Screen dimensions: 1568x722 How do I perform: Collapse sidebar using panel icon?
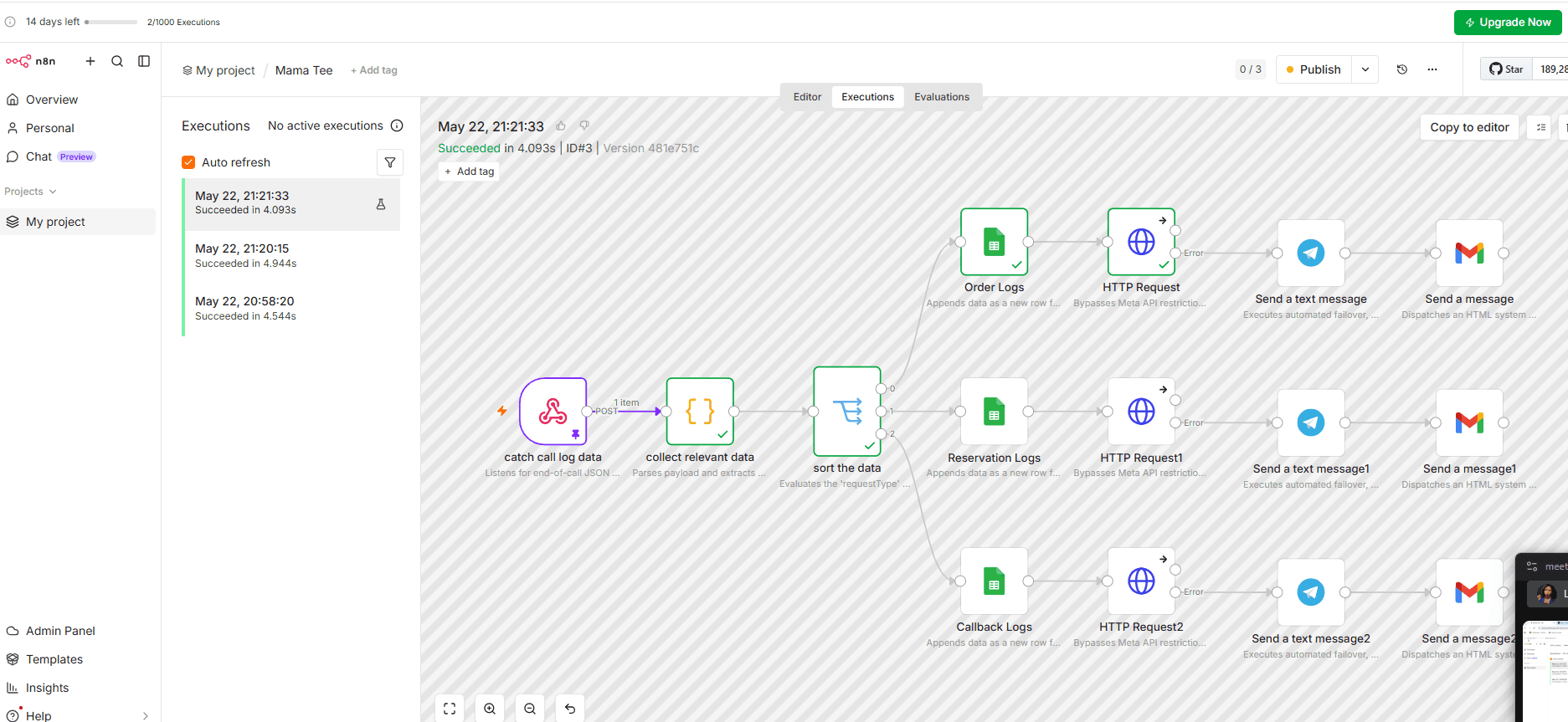click(x=144, y=61)
